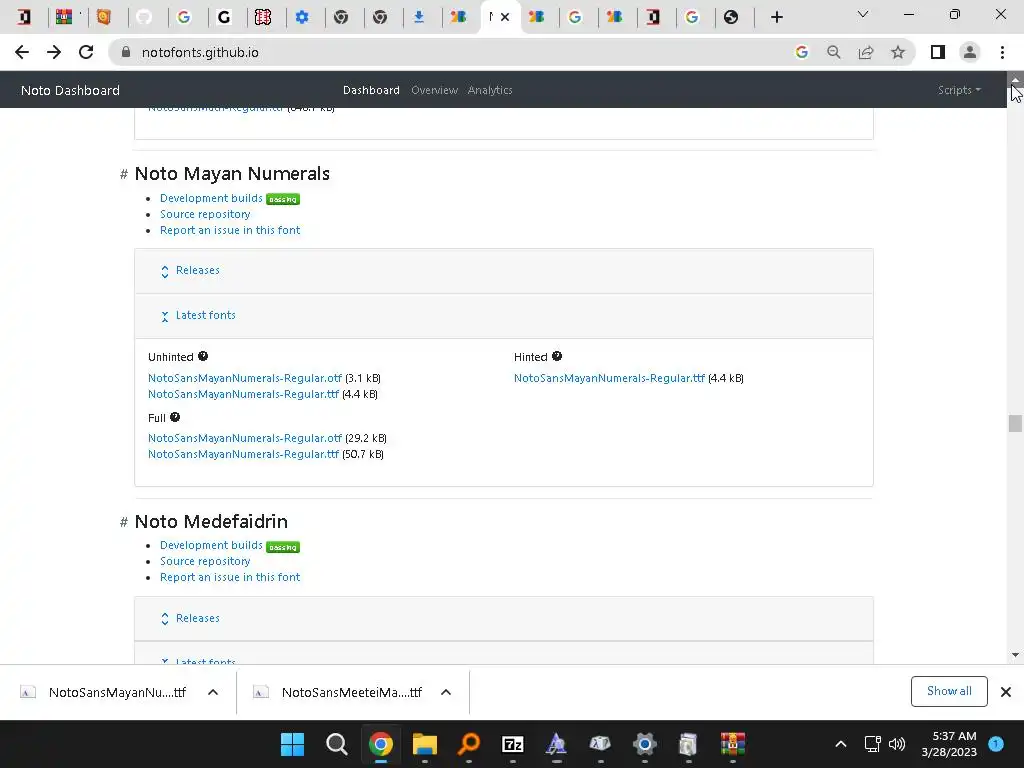Screen dimensions: 1024x768
Task: Open options for NotoSansMayanNu download
Action: [213, 692]
